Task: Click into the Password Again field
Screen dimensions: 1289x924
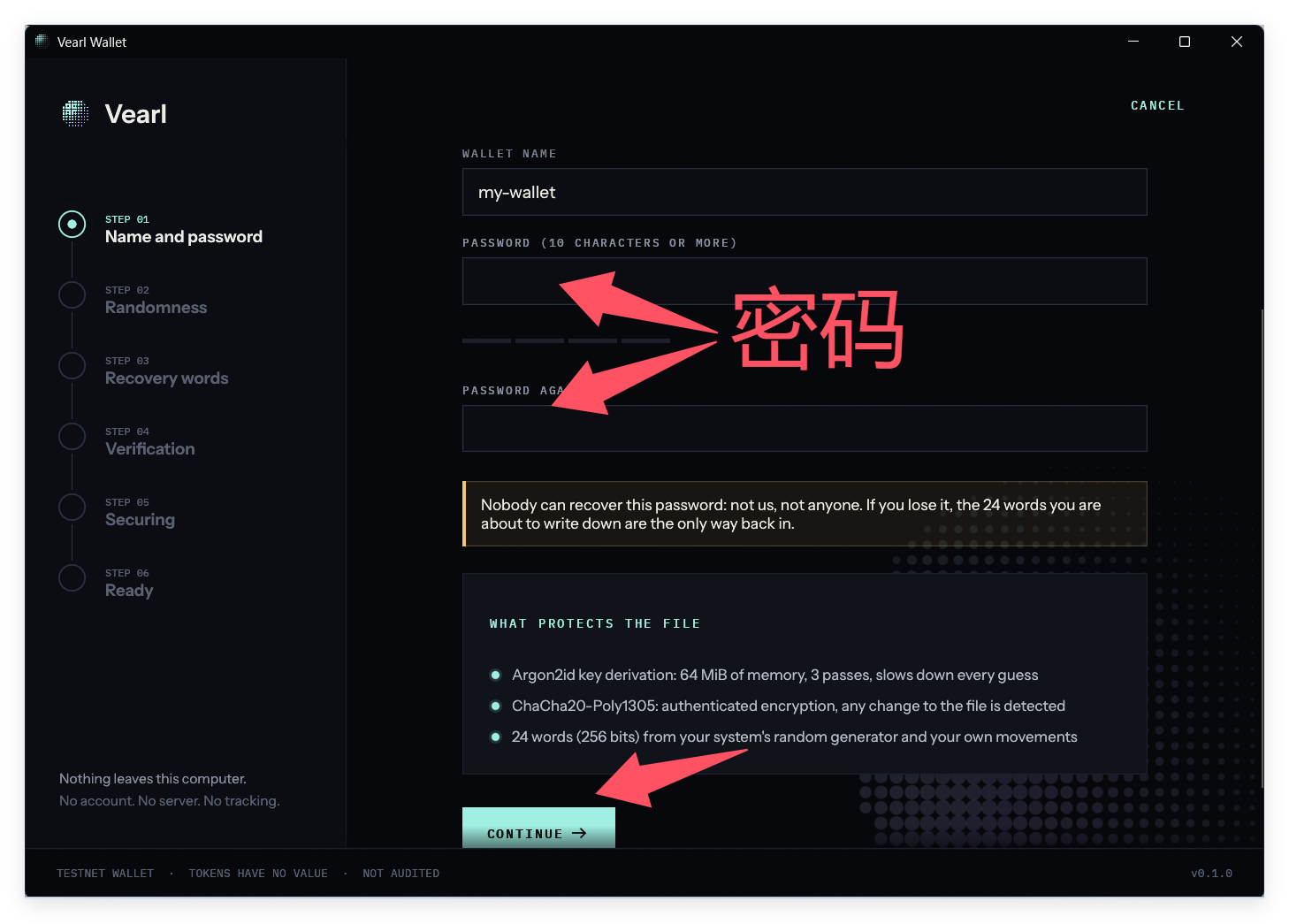Action: (x=805, y=429)
